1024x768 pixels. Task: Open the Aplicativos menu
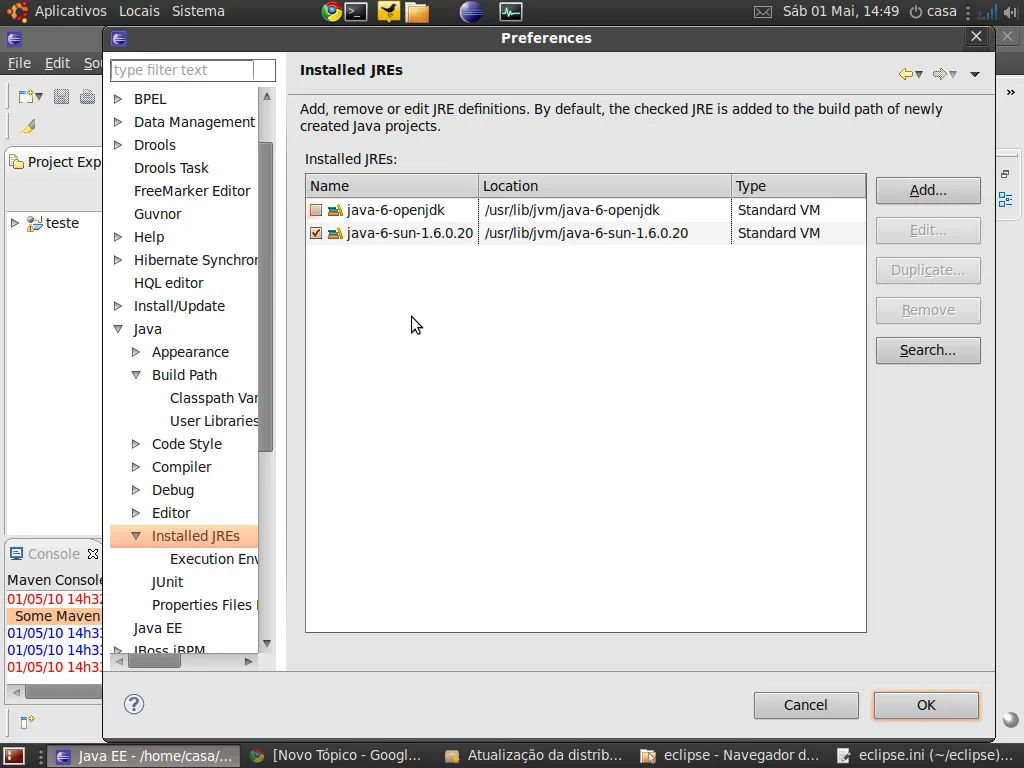point(71,11)
